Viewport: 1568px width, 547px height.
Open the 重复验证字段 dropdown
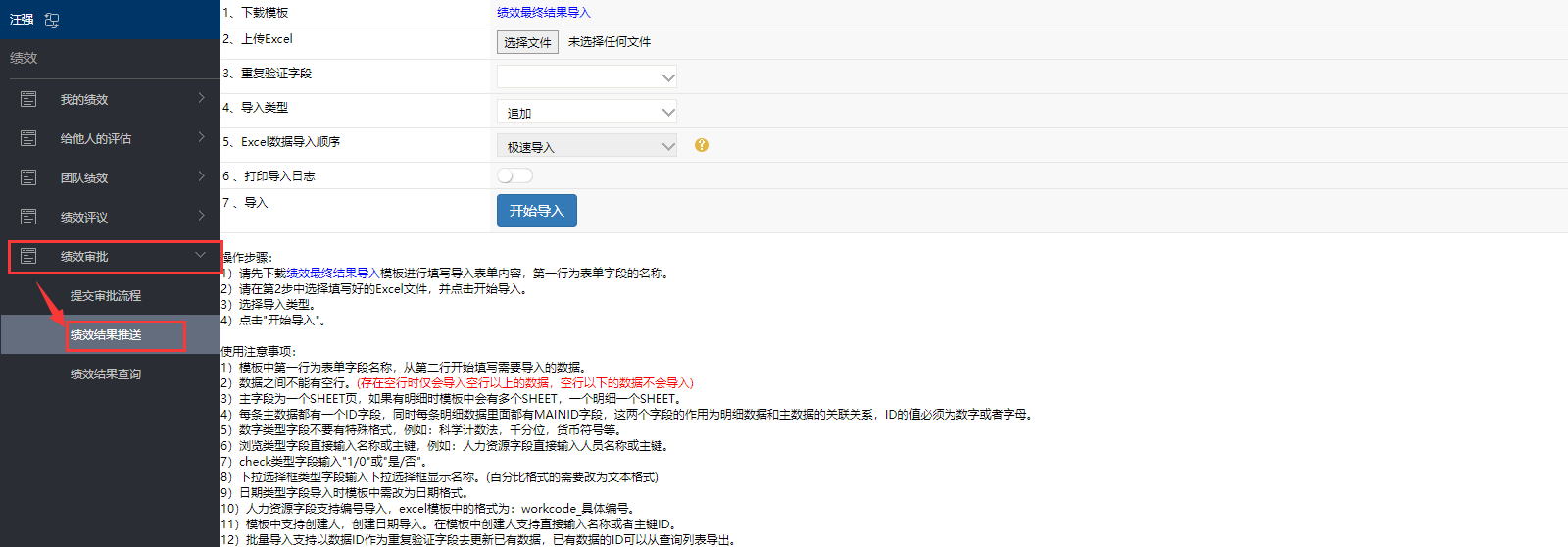click(x=586, y=77)
